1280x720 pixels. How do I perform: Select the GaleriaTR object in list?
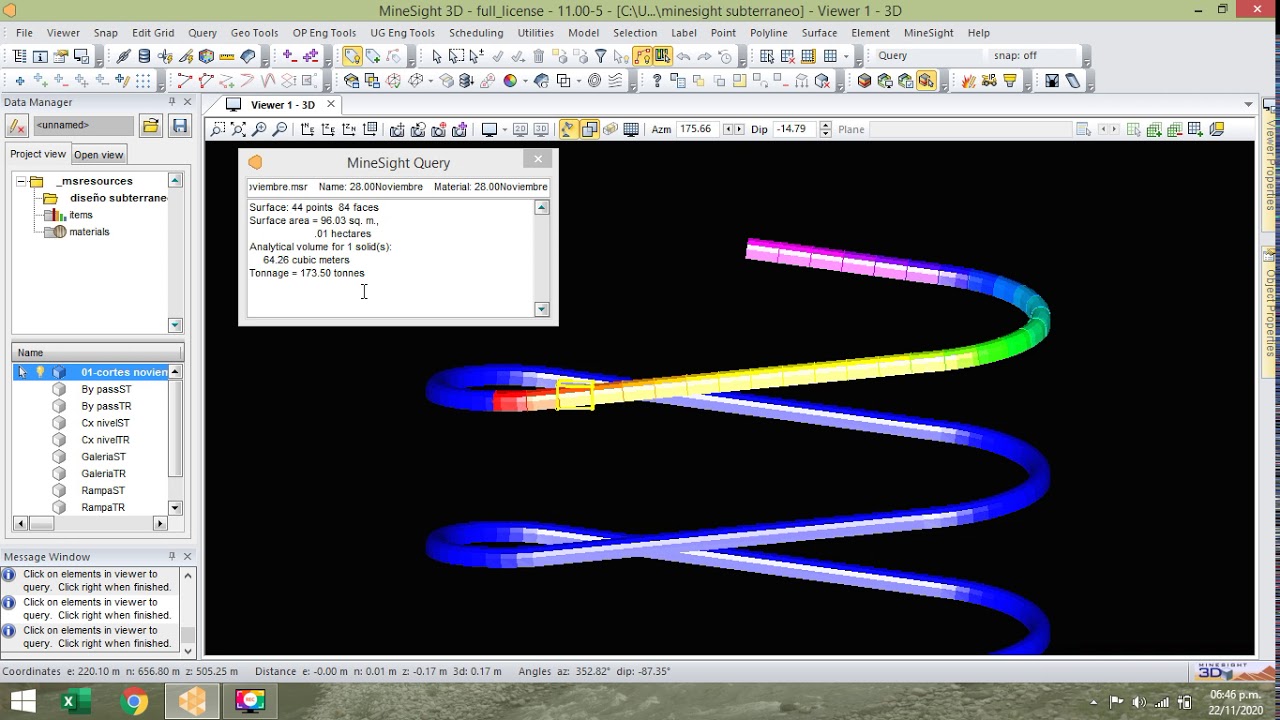click(103, 474)
